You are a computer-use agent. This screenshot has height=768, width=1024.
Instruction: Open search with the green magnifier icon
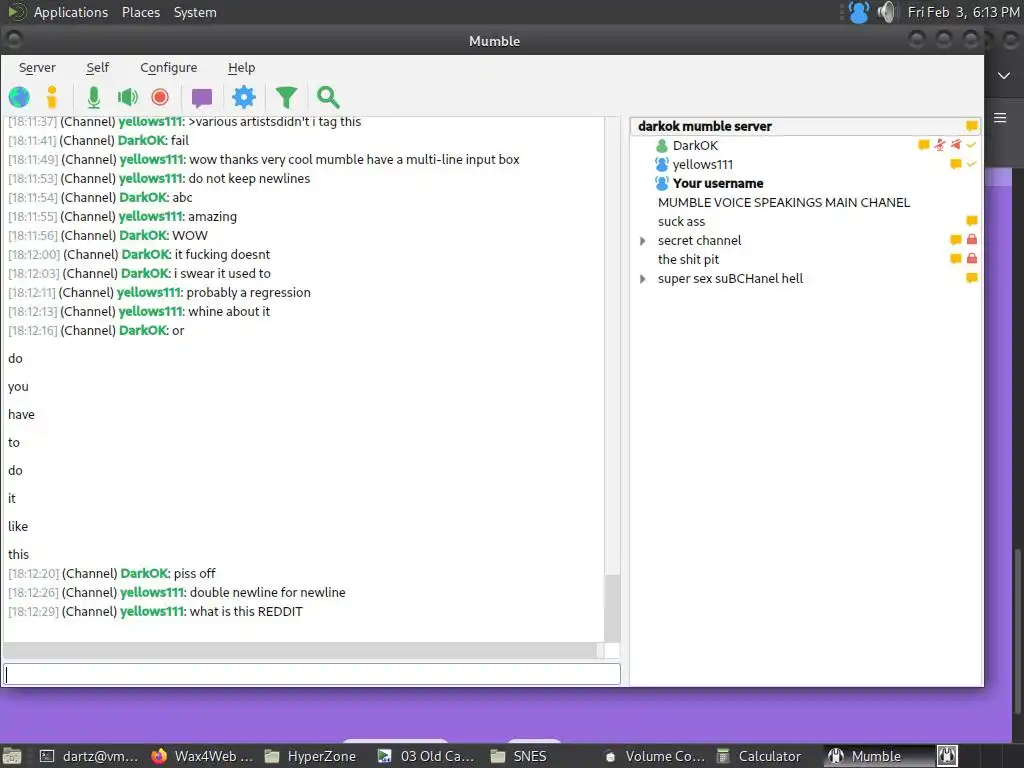pyautogui.click(x=328, y=97)
